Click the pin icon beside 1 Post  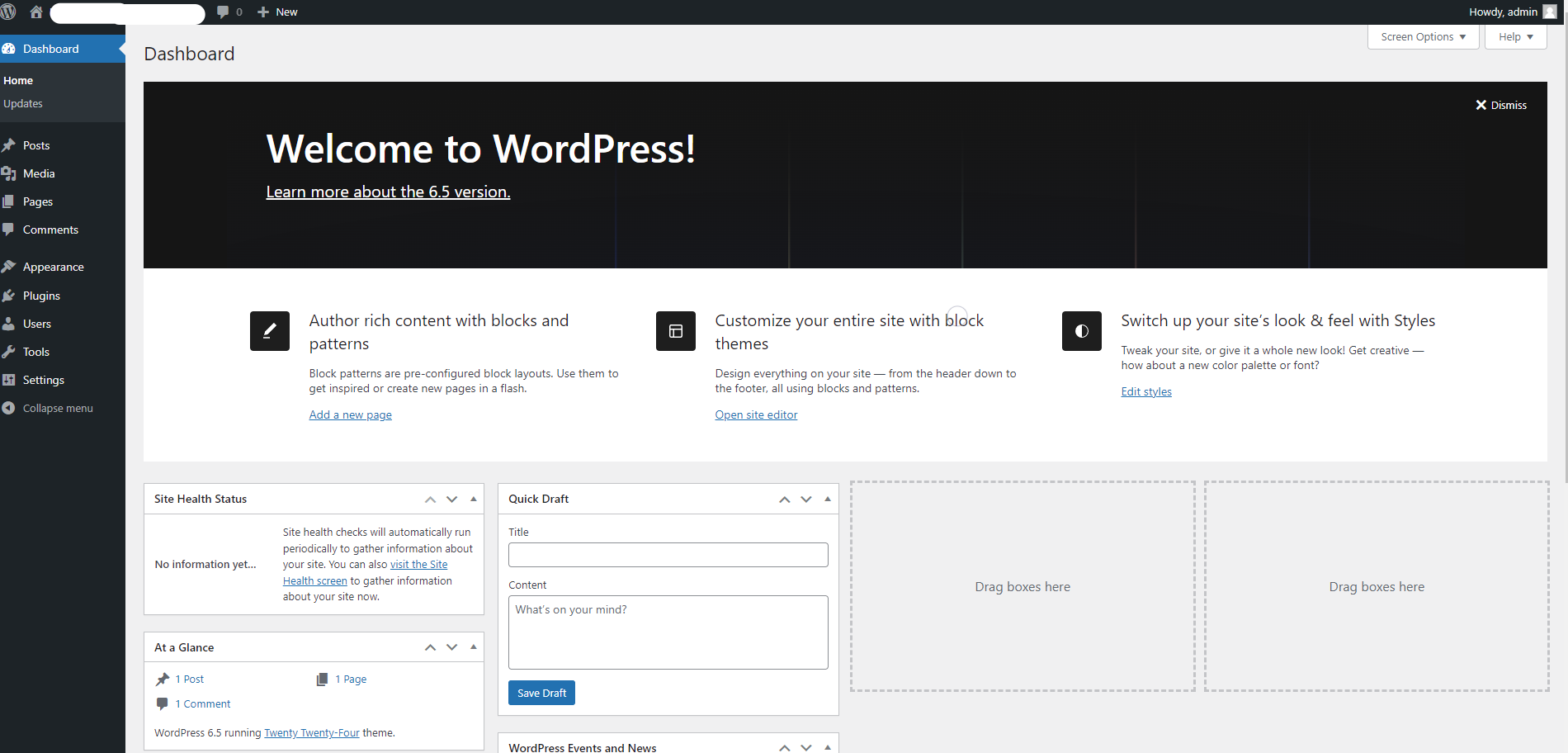[x=163, y=680]
